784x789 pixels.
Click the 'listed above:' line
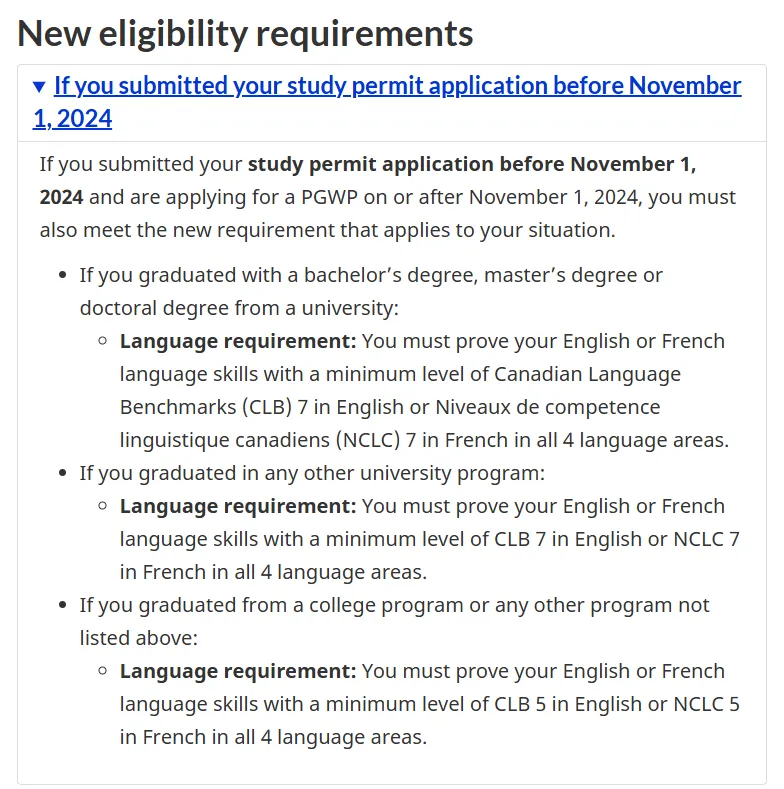point(139,638)
